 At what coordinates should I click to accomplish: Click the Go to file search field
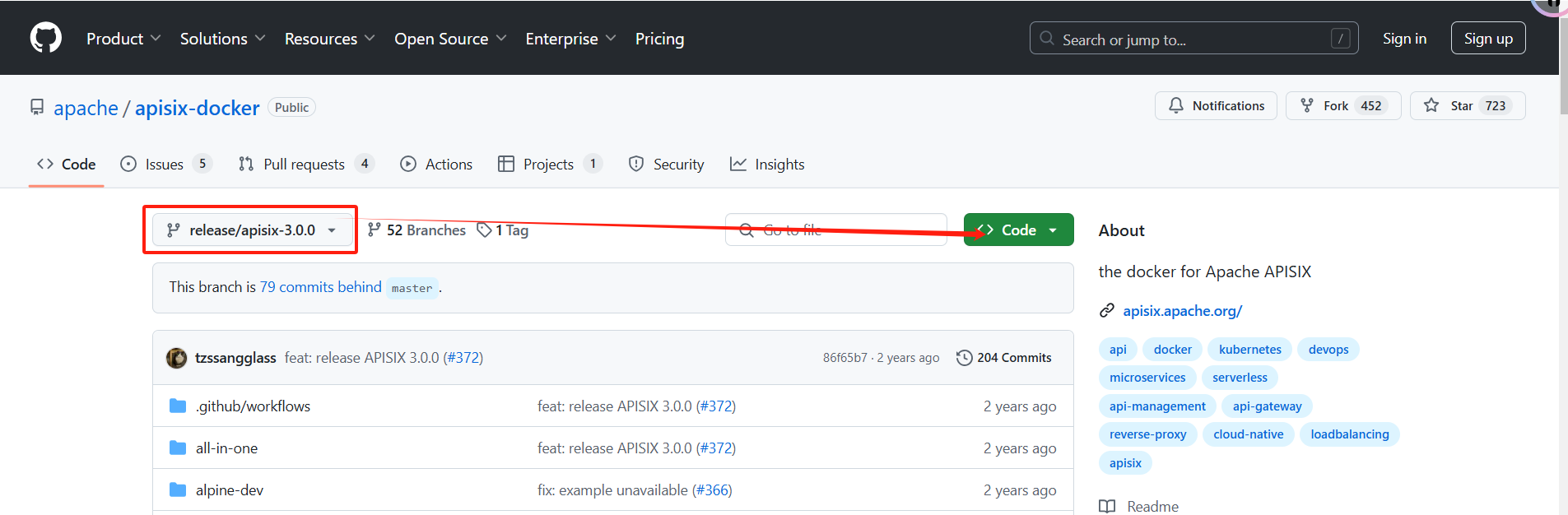tap(836, 230)
